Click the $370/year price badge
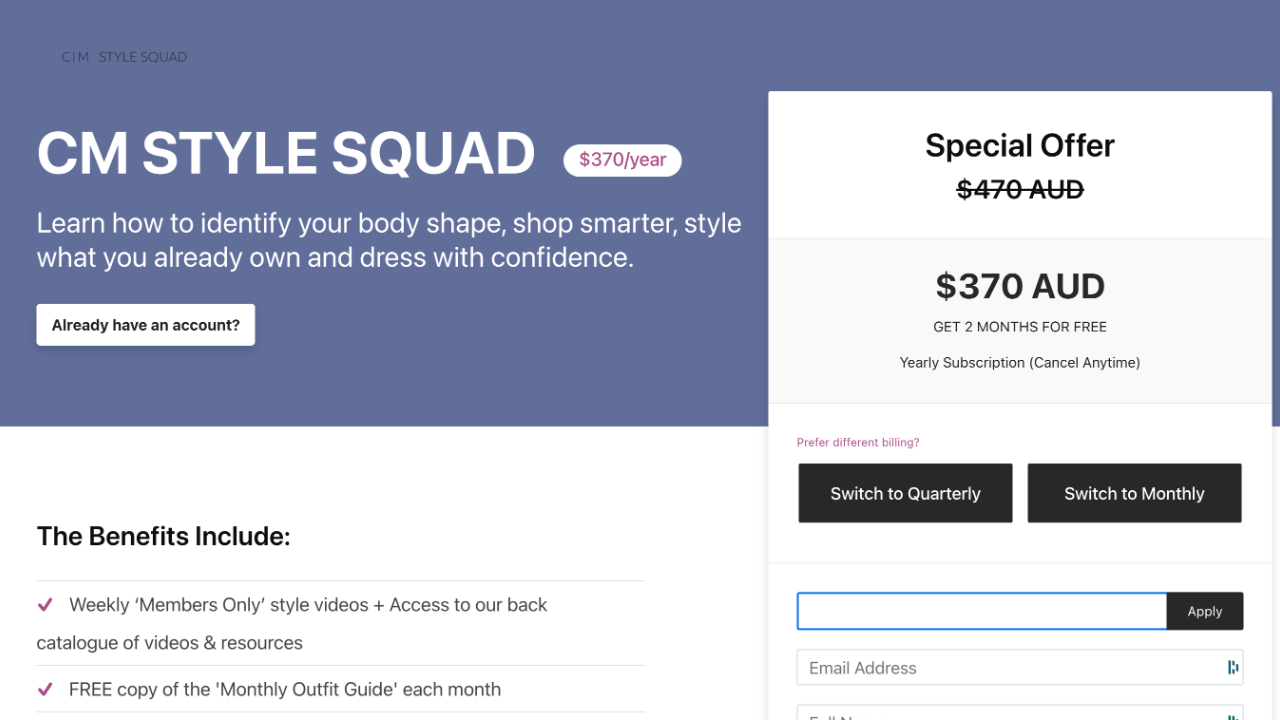This screenshot has width=1280, height=720. point(622,160)
